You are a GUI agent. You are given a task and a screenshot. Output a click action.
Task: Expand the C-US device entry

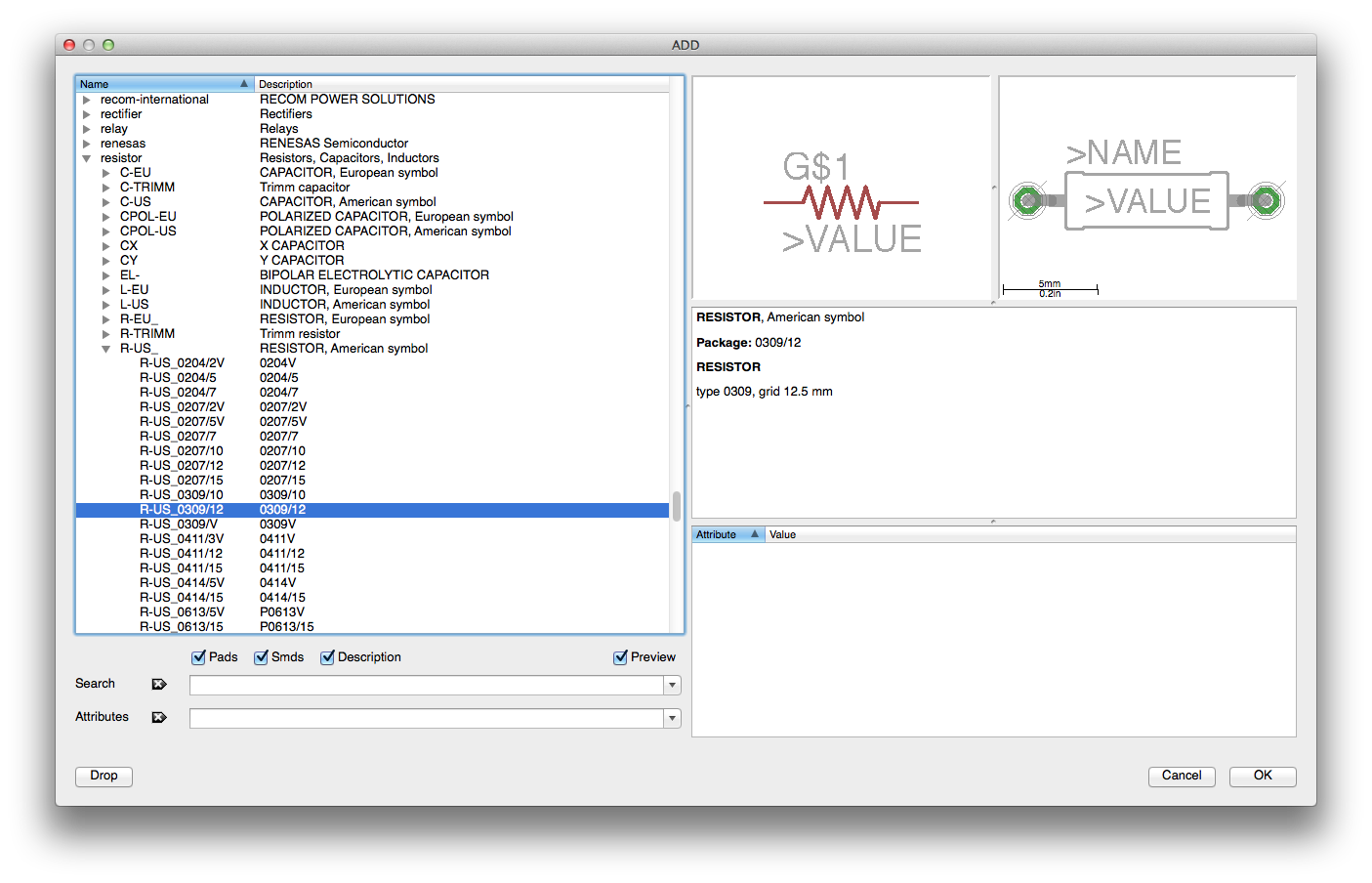click(106, 202)
